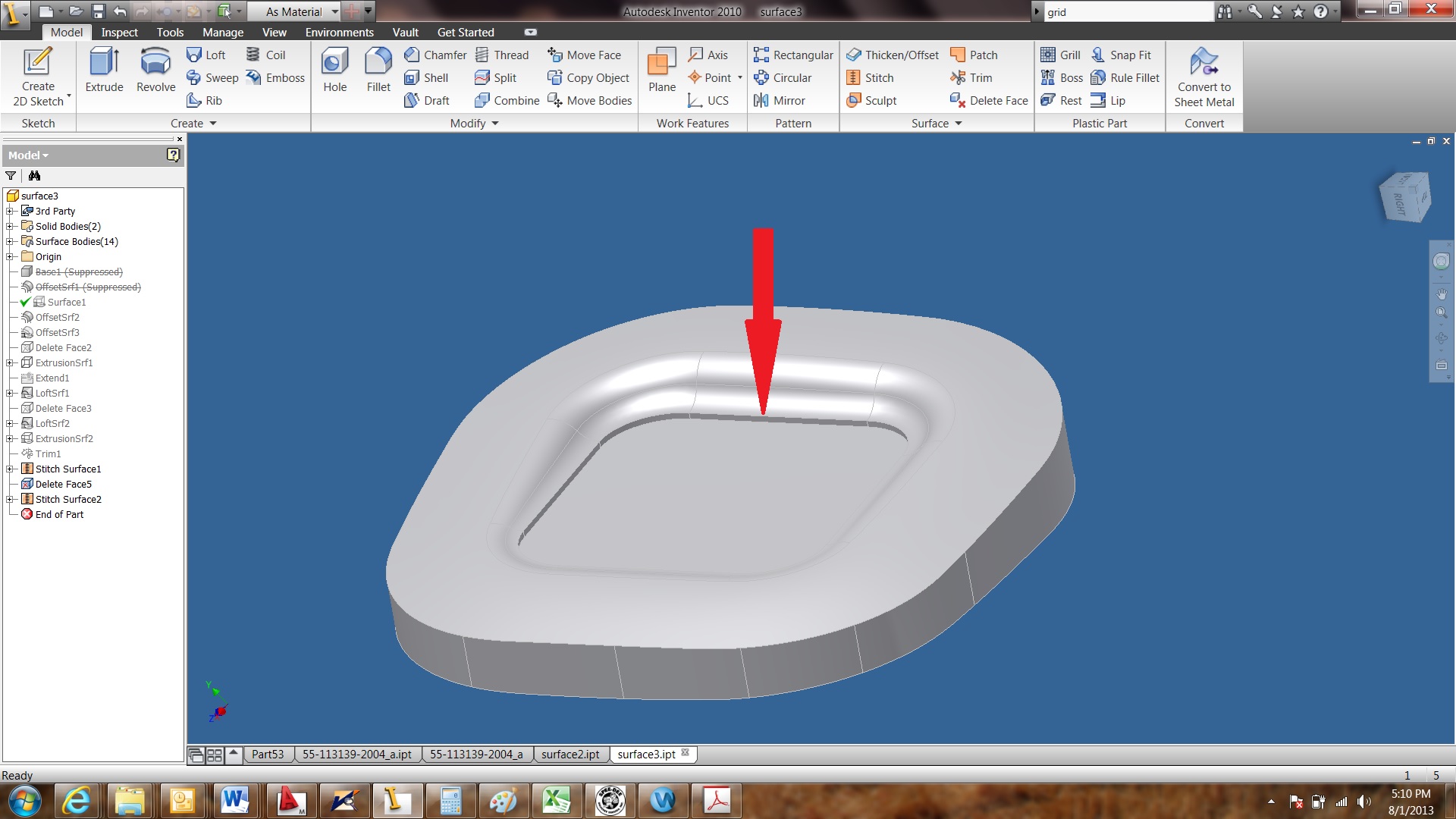Choose the Sweep tool
The image size is (1456, 819).
pyautogui.click(x=212, y=77)
